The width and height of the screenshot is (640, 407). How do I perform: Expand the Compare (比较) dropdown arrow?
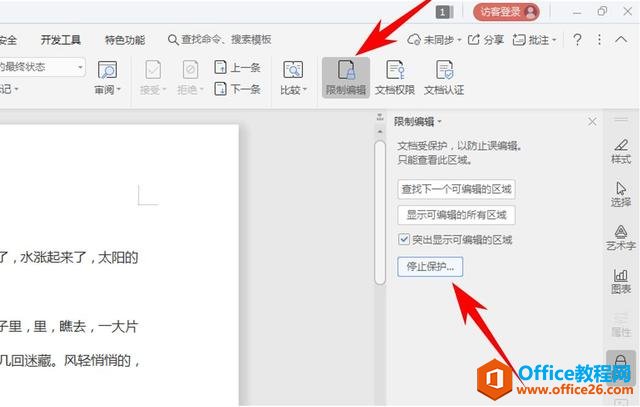point(305,90)
